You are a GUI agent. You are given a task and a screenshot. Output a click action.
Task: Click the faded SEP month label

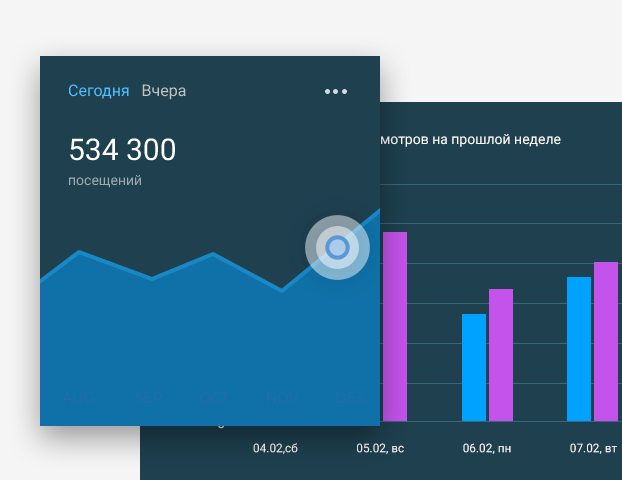coord(150,398)
